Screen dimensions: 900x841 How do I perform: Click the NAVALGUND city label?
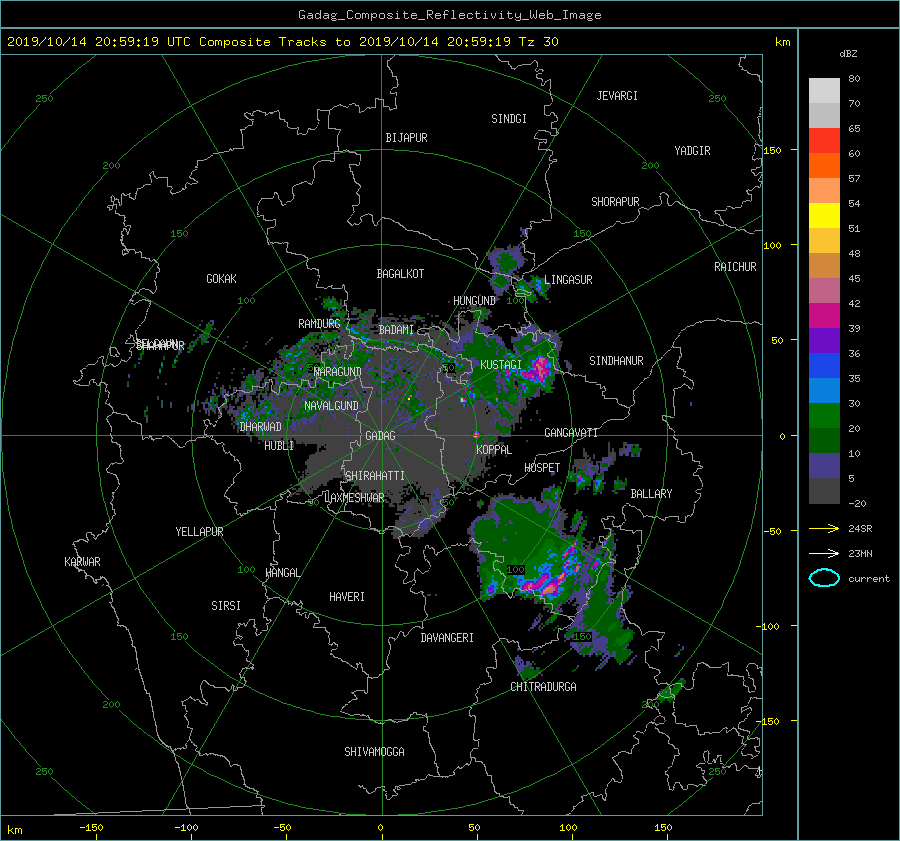point(331,406)
